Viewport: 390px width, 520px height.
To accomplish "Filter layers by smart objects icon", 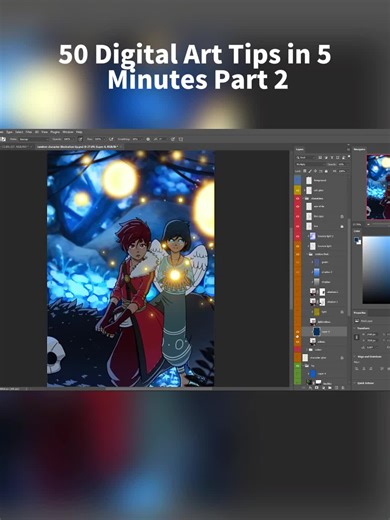I will [x=343, y=157].
